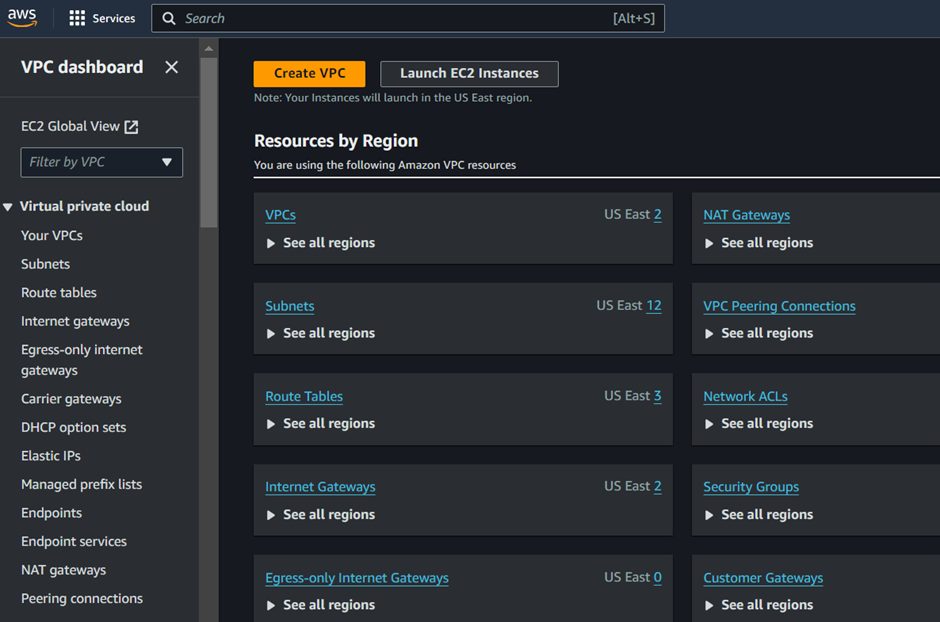Click the sidebar scrollbar up arrow
The height and width of the screenshot is (622, 940).
pos(209,49)
